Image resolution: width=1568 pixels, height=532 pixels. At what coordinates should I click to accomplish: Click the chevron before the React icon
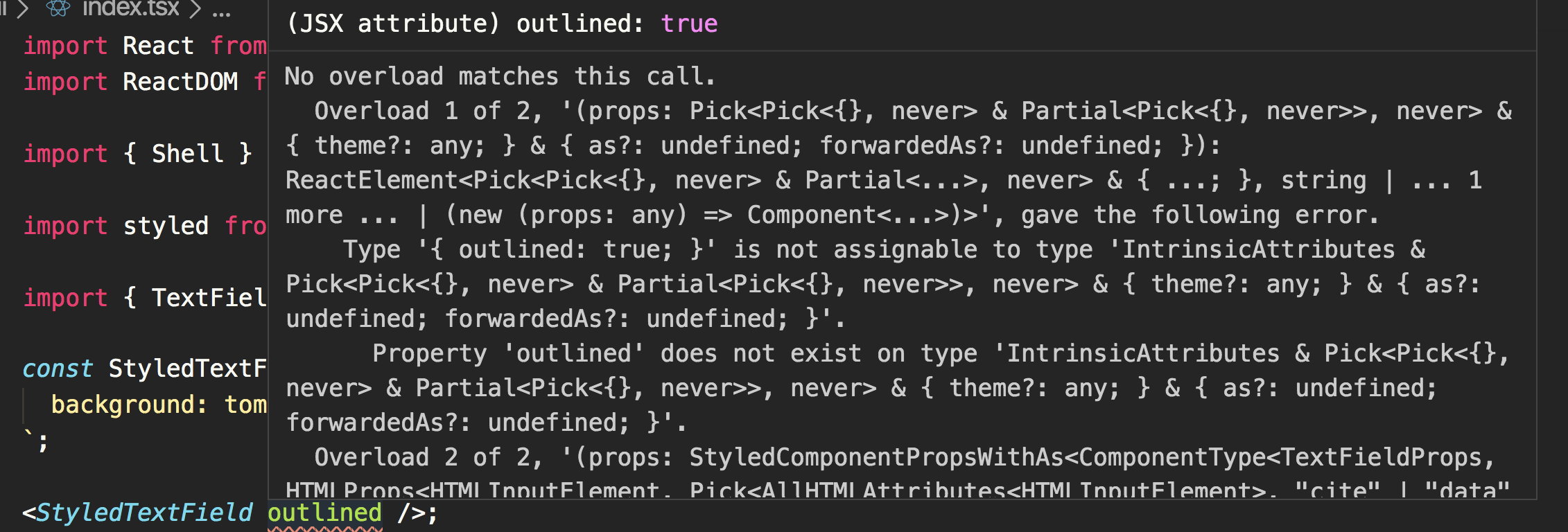point(23,9)
